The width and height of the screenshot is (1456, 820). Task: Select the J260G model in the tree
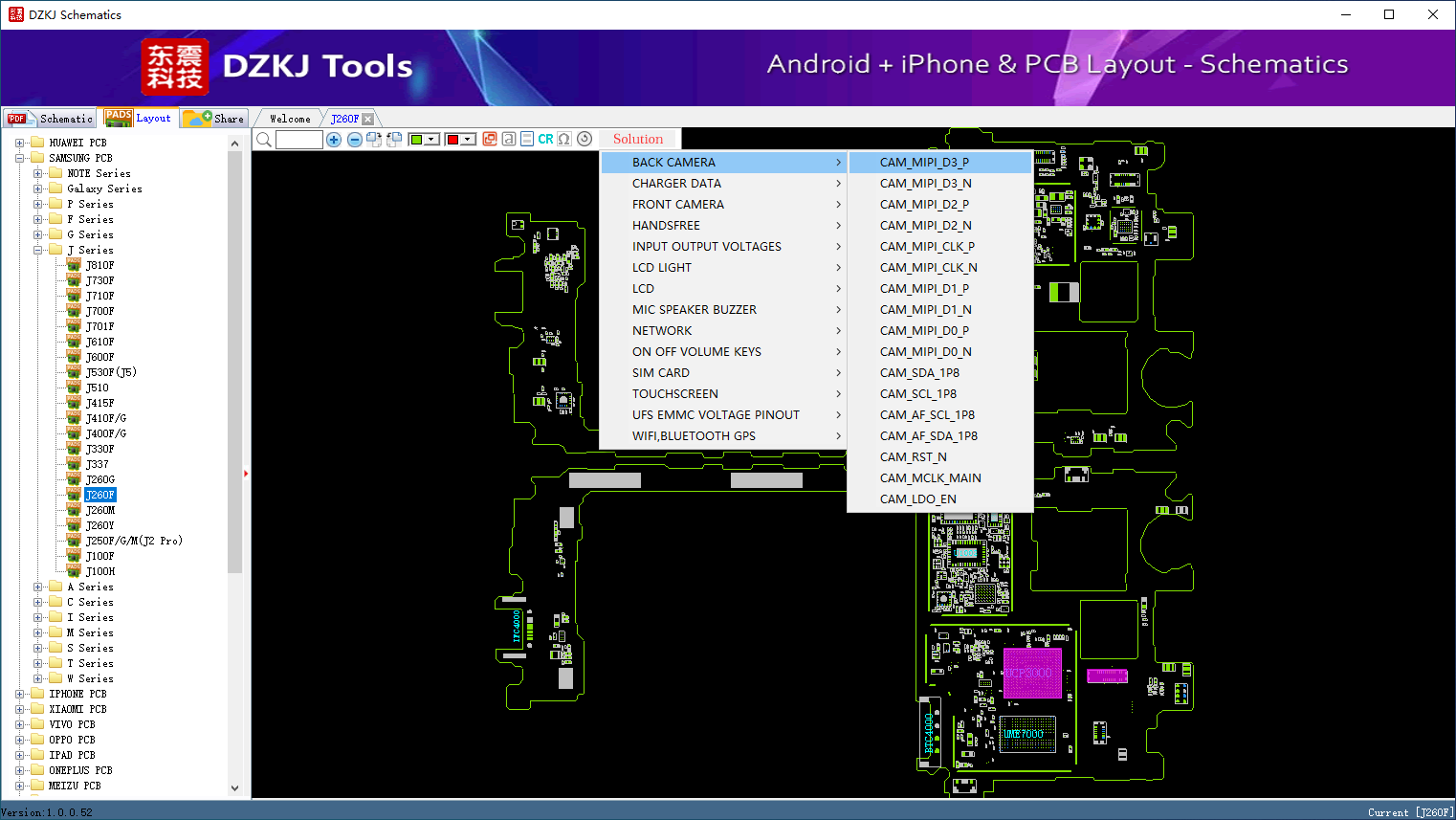click(100, 479)
